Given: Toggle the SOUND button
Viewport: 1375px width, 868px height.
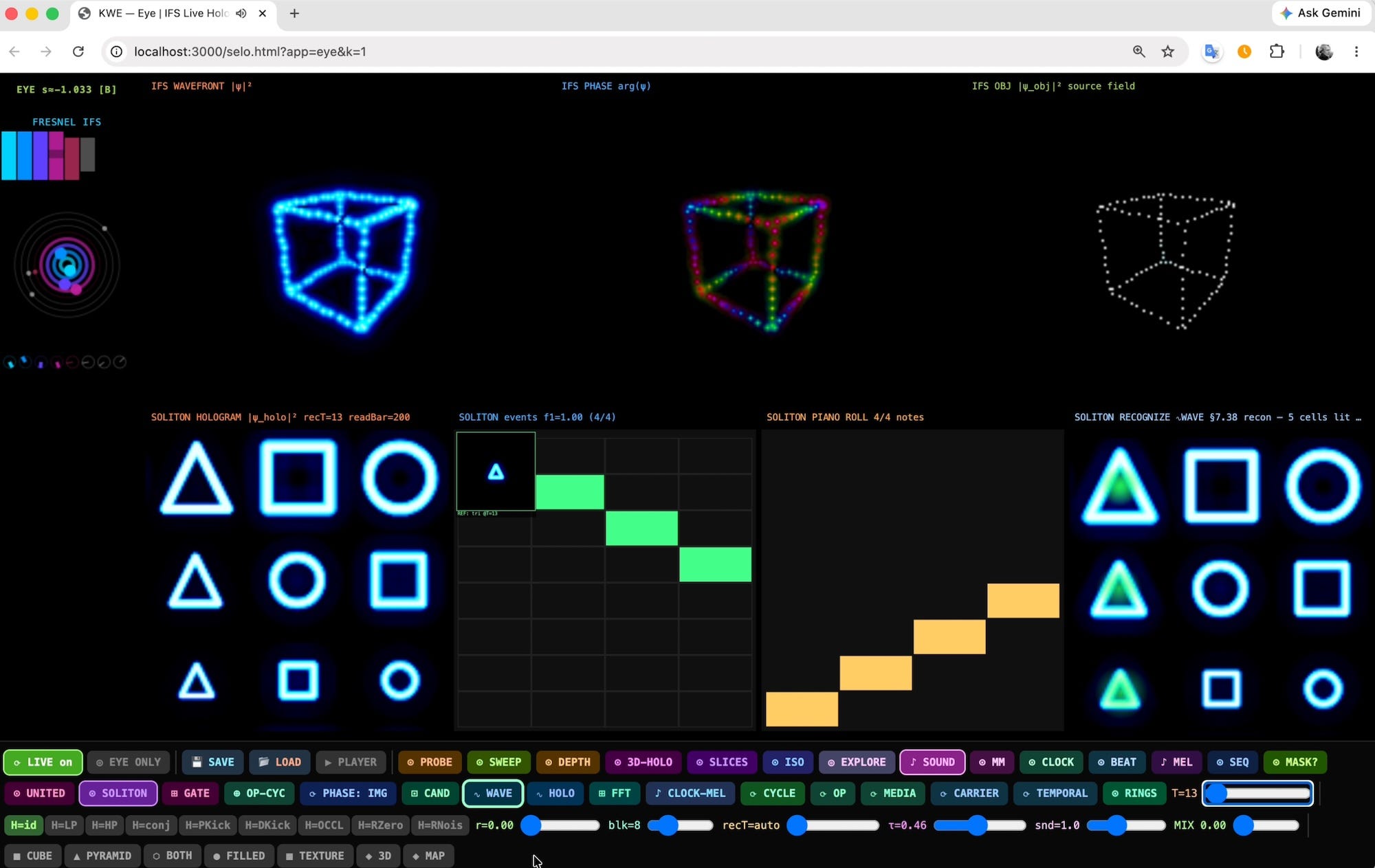Looking at the screenshot, I should tap(932, 762).
